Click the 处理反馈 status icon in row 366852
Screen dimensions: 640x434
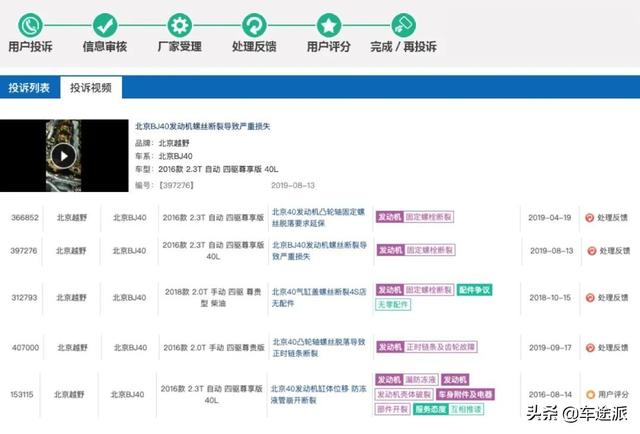(x=589, y=218)
